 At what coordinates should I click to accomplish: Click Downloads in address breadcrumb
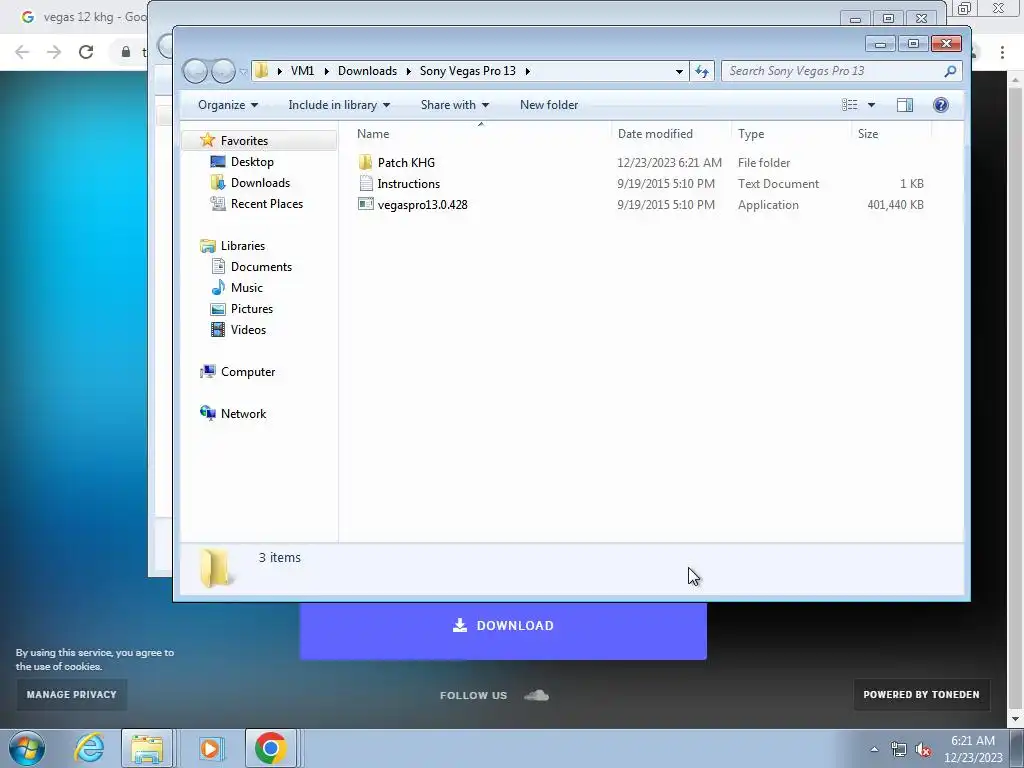[367, 71]
